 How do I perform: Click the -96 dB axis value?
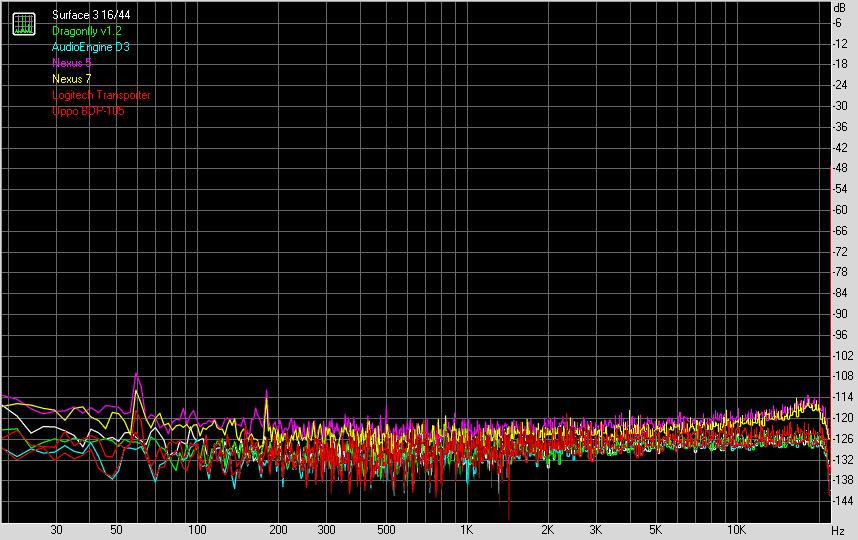(x=840, y=335)
